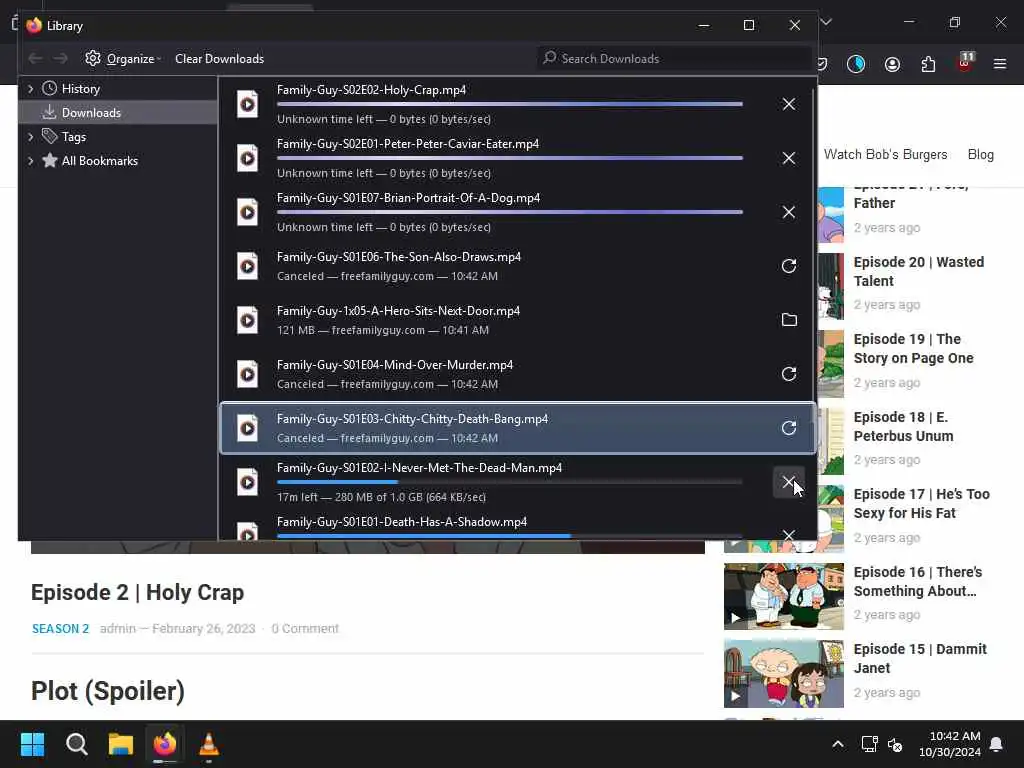
Task: Cancel the S01E07 Brian-Portrait-Of-A-Dog download
Action: click(788, 212)
